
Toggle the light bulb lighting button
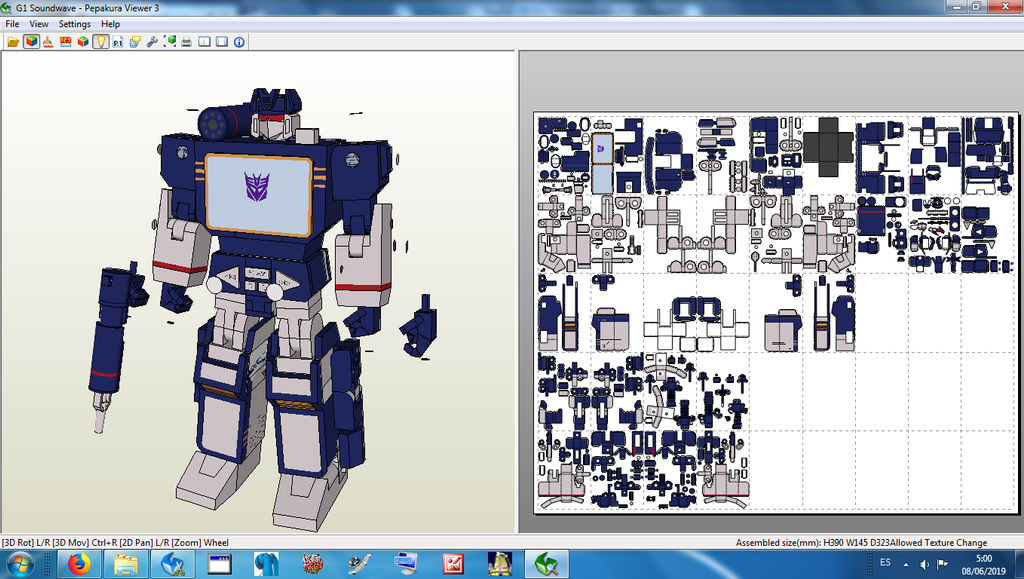pos(100,42)
